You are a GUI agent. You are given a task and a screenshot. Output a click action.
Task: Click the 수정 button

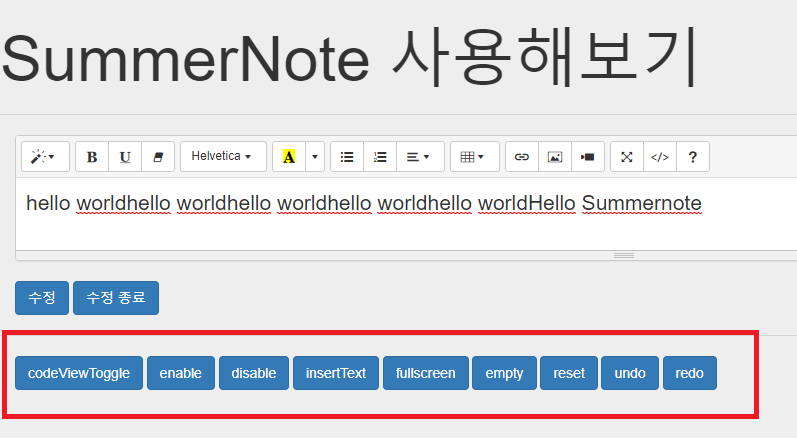tap(42, 298)
